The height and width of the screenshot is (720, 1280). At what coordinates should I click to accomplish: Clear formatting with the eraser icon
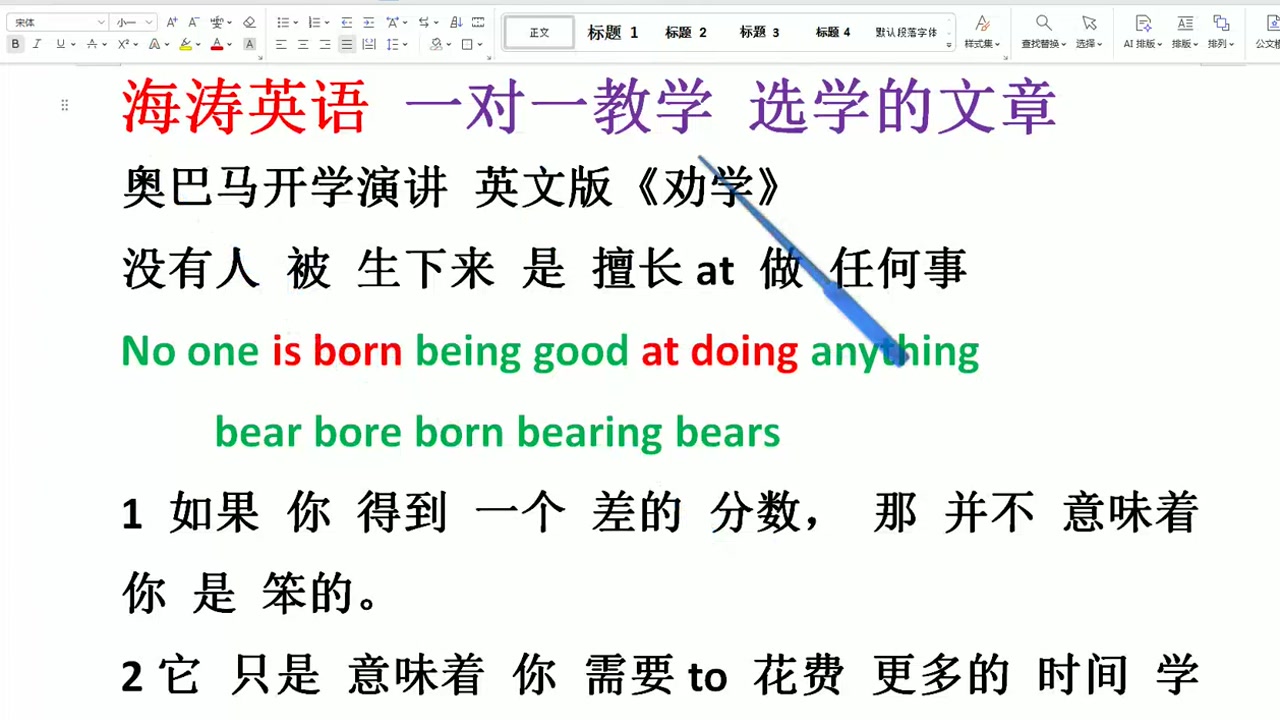249,22
